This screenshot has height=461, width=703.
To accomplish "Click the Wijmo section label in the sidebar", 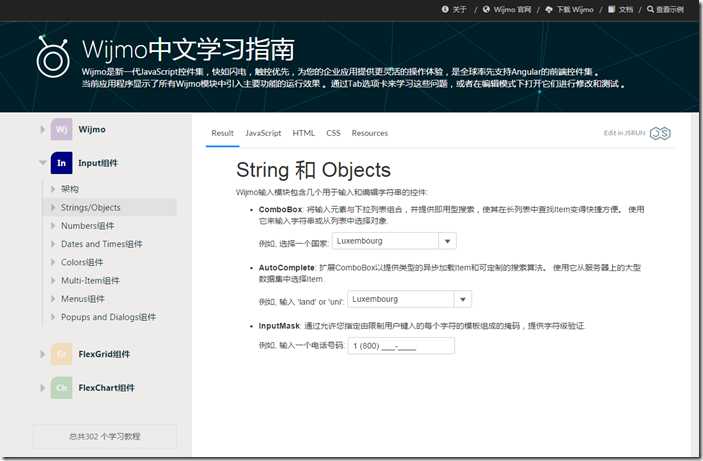I will point(92,130).
